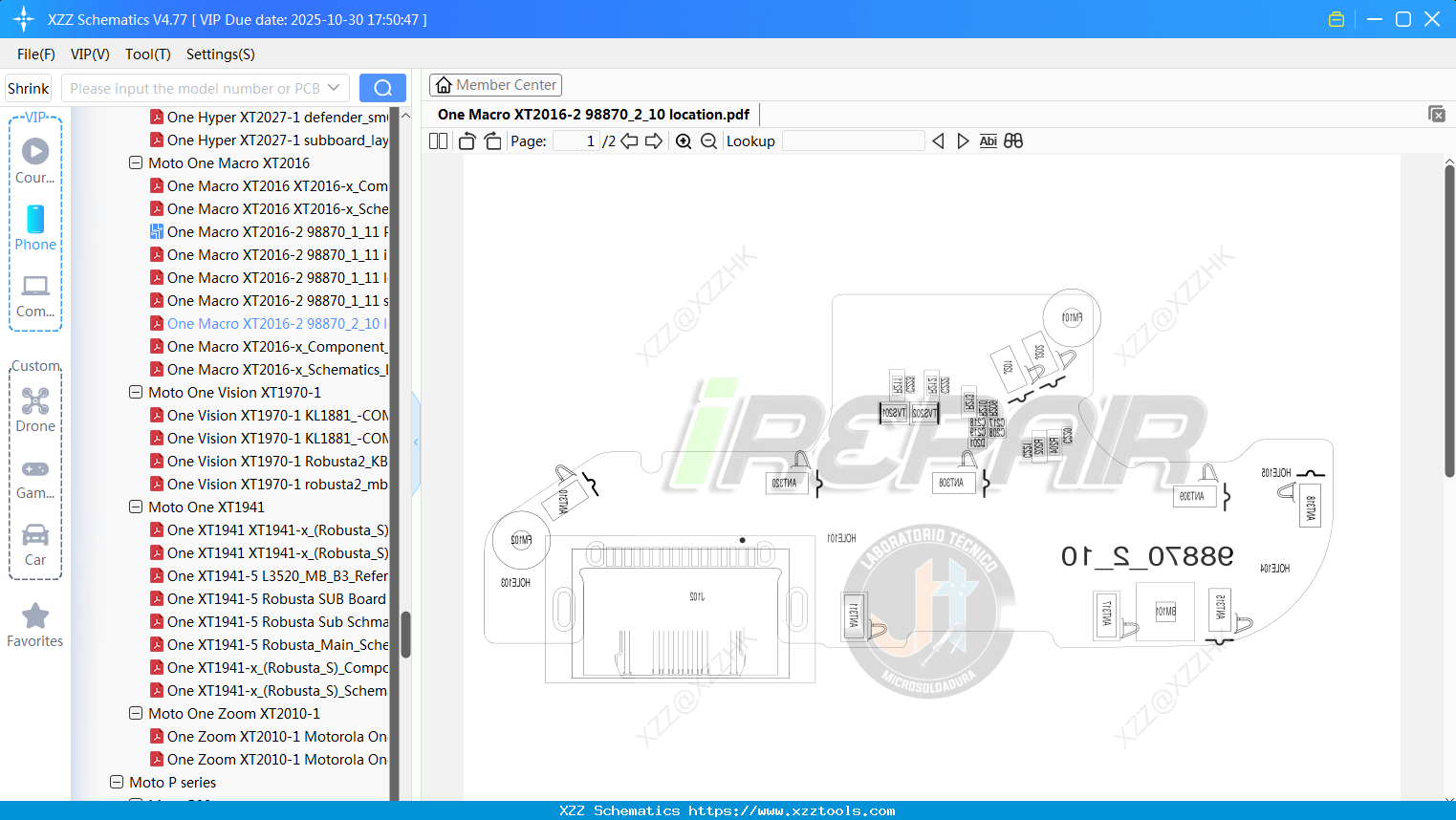This screenshot has height=820, width=1456.
Task: Find previous lookup result triangle
Action: tap(938, 141)
